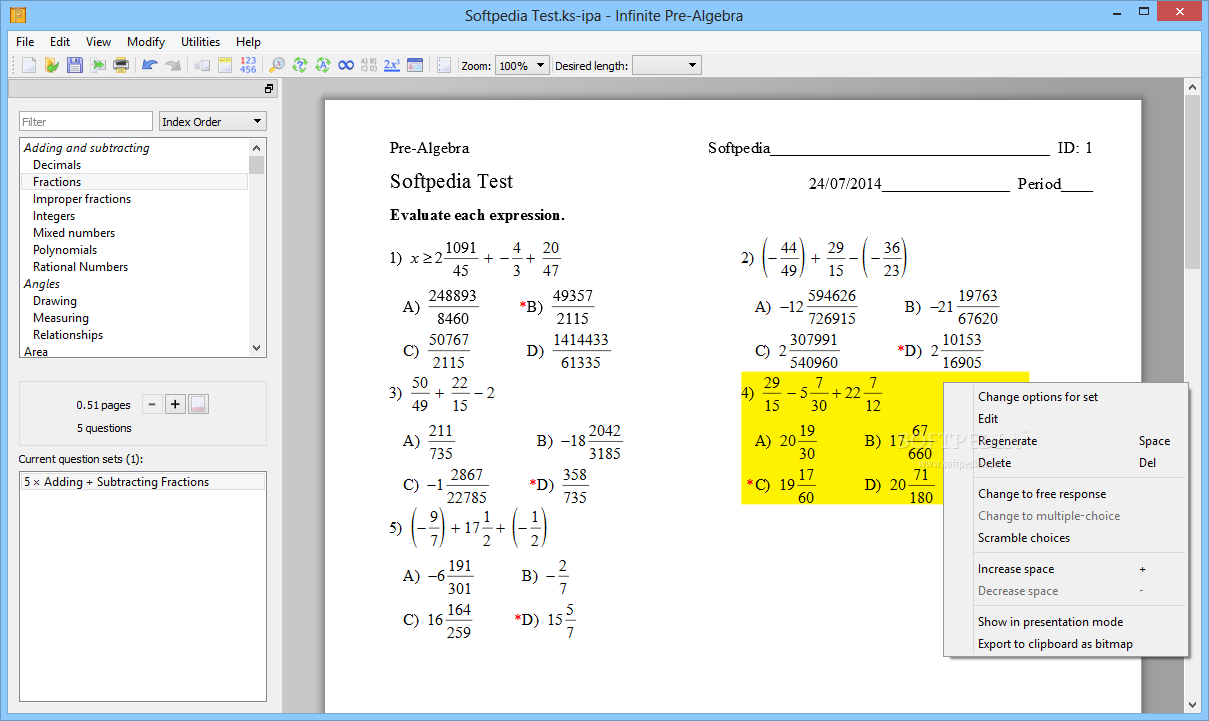The image size is (1209, 721).
Task: Click the 123 456 numbering icon
Action: pyautogui.click(x=248, y=65)
